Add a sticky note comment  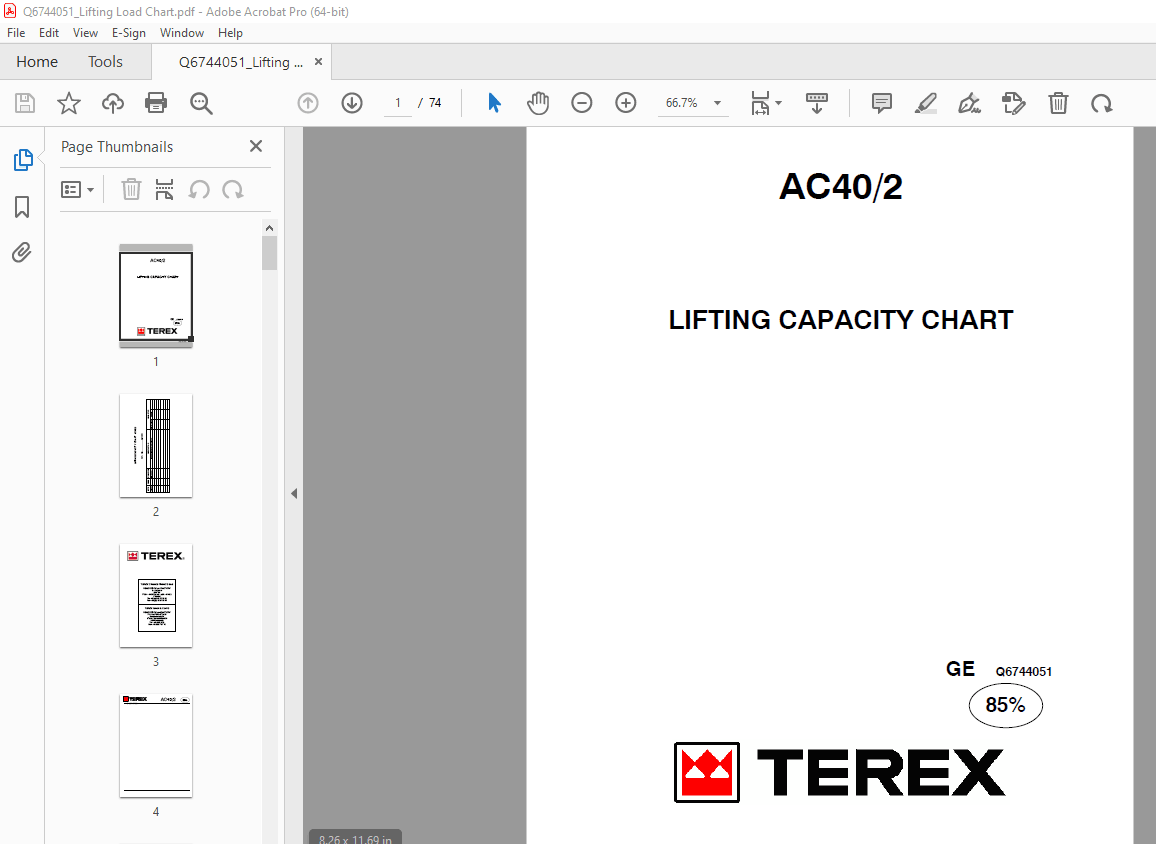(x=881, y=103)
